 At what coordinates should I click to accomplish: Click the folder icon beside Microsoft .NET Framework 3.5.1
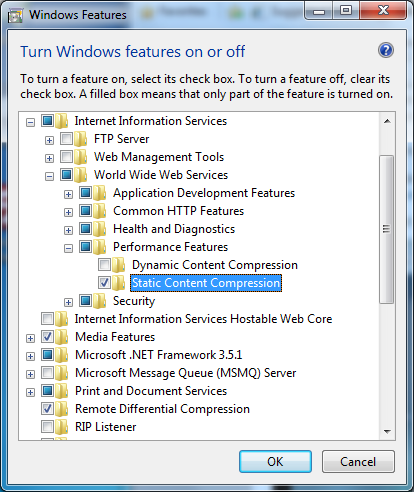click(62, 355)
